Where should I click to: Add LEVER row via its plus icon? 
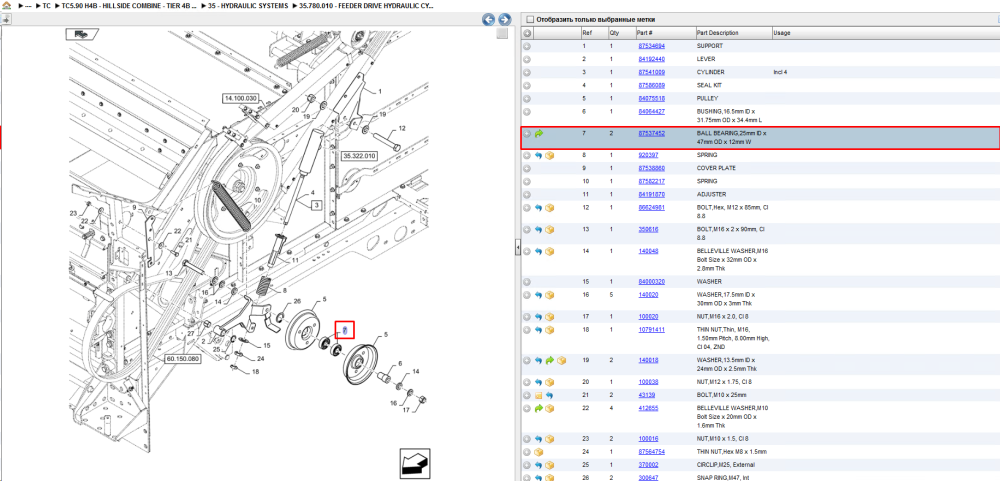coord(527,59)
